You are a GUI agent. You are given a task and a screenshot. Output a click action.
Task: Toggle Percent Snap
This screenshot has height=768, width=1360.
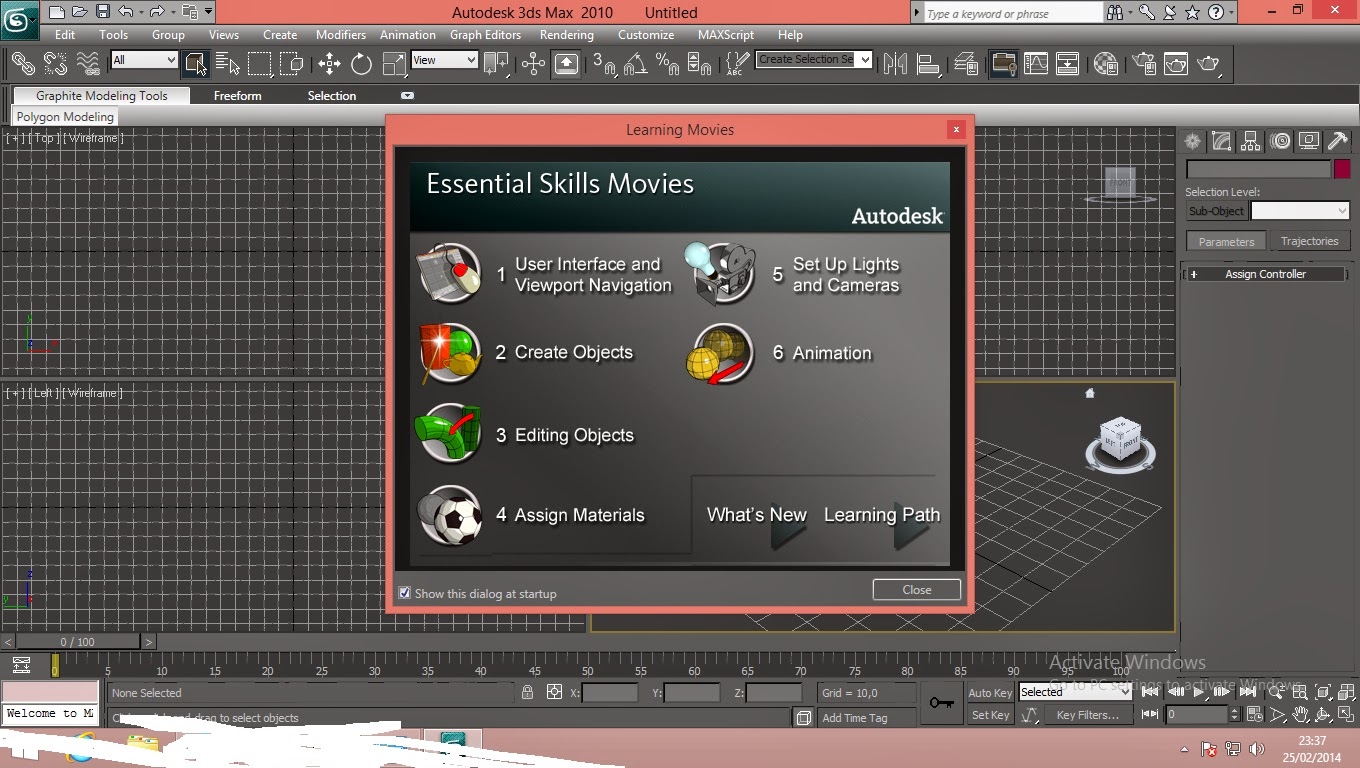click(x=667, y=63)
